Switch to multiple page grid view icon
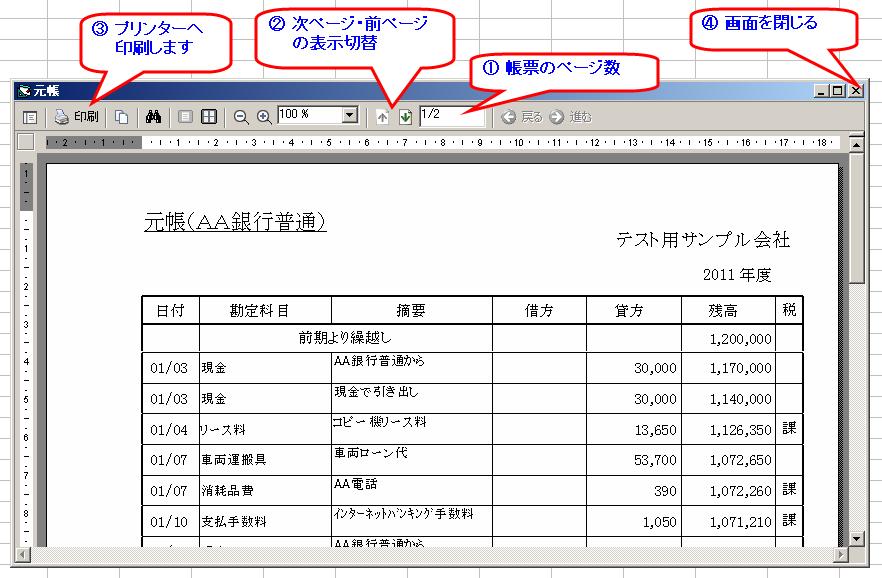 pos(209,117)
